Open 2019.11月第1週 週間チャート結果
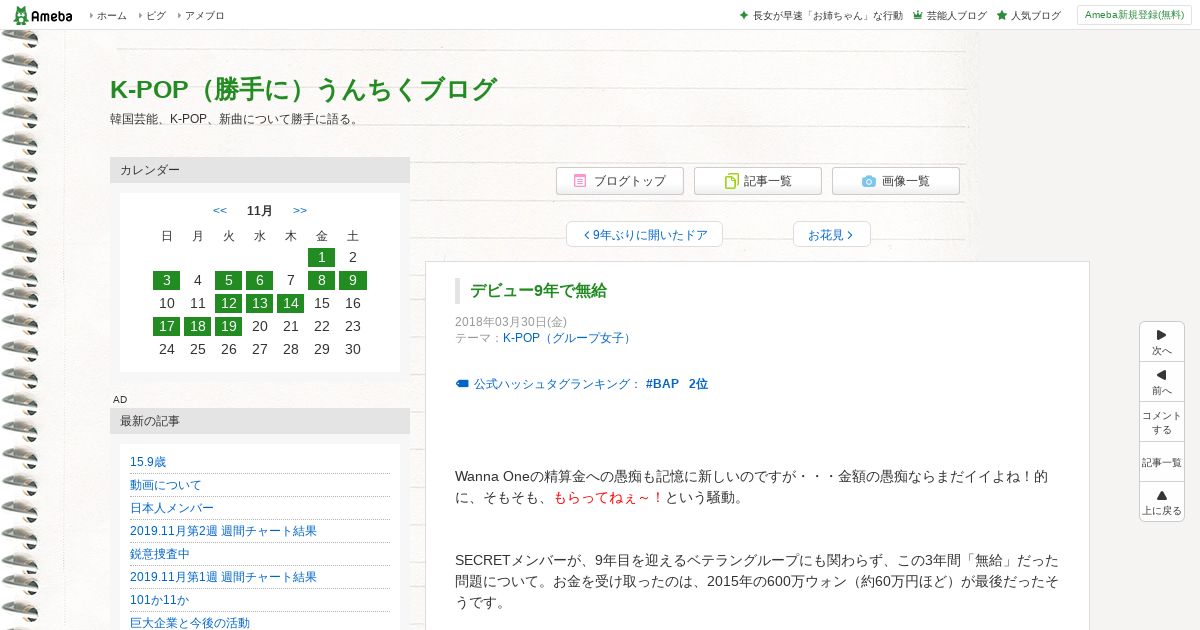1200x630 pixels. [223, 577]
